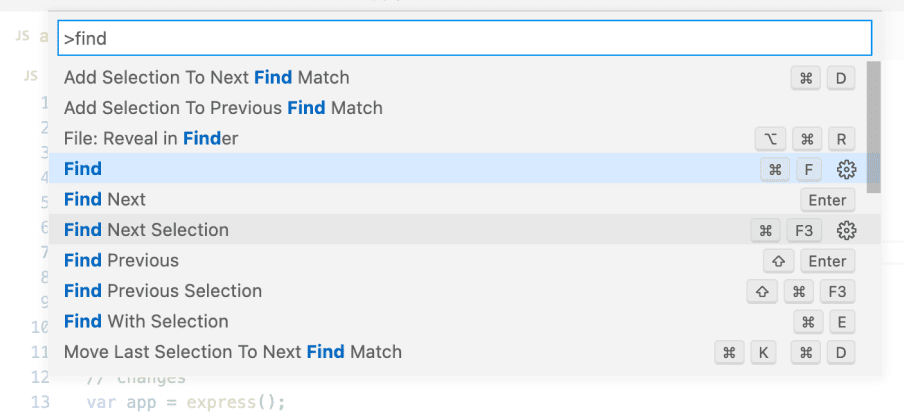Click the F3 key badge on Find Next Selection

804,231
